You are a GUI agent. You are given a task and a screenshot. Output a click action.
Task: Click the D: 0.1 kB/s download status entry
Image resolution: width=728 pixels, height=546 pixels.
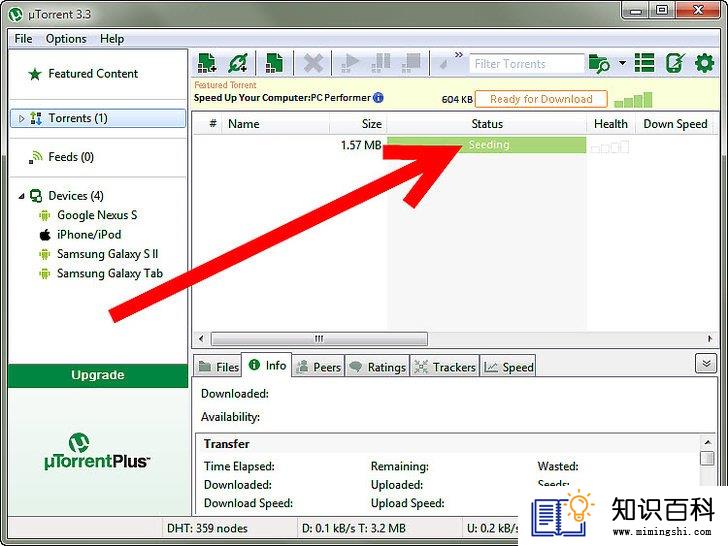click(354, 528)
